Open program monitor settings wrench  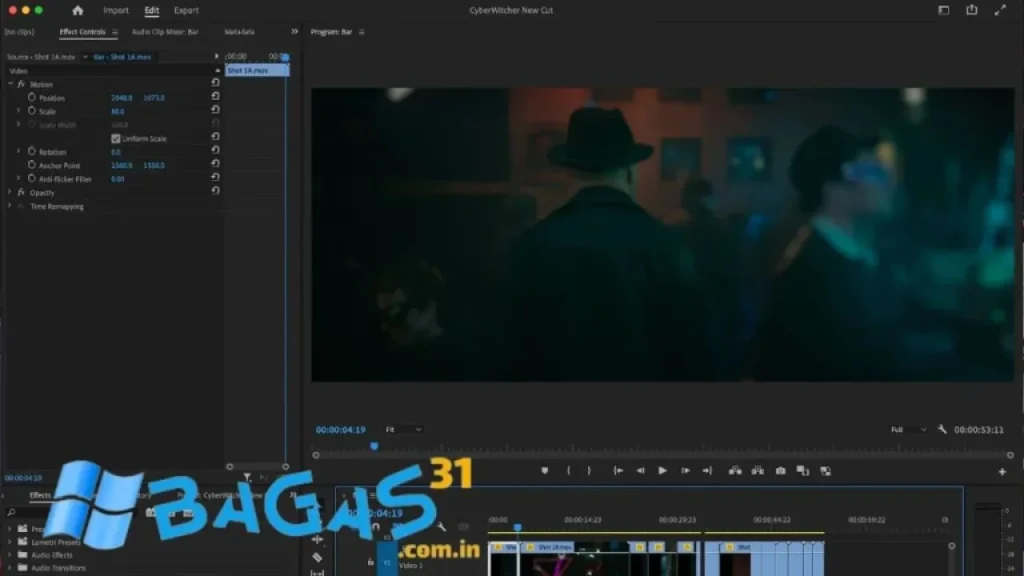(942, 430)
